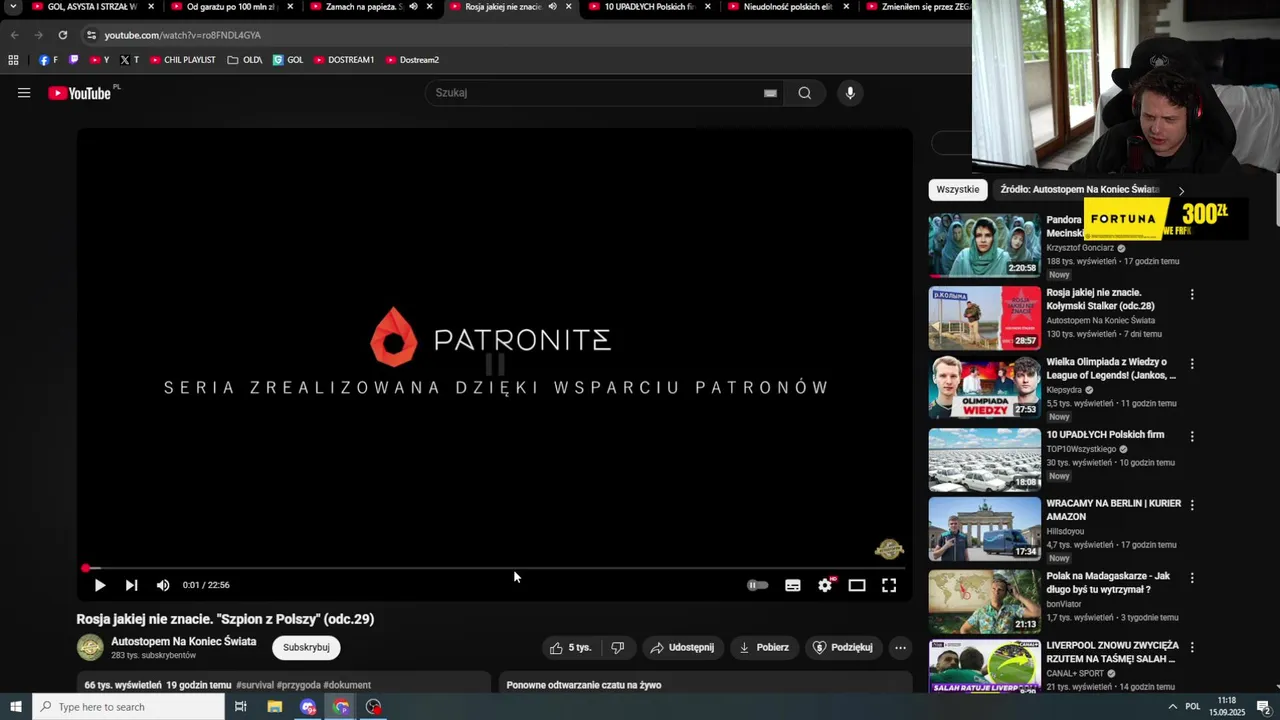The height and width of the screenshot is (720, 1280).
Task: Open the Wielka Olimpiada z Wiedzy thumbnail
Action: click(x=985, y=388)
